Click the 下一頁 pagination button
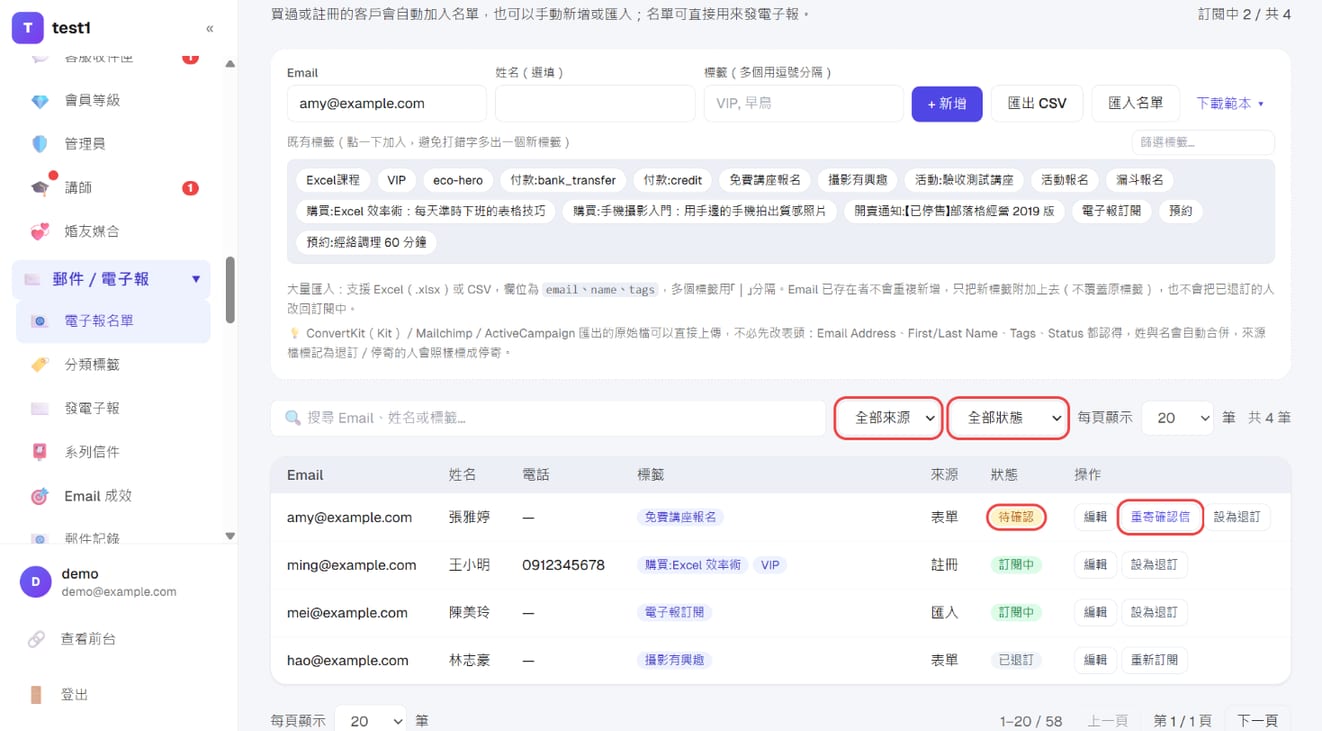Viewport: 1322px width, 731px height. coord(1257,720)
